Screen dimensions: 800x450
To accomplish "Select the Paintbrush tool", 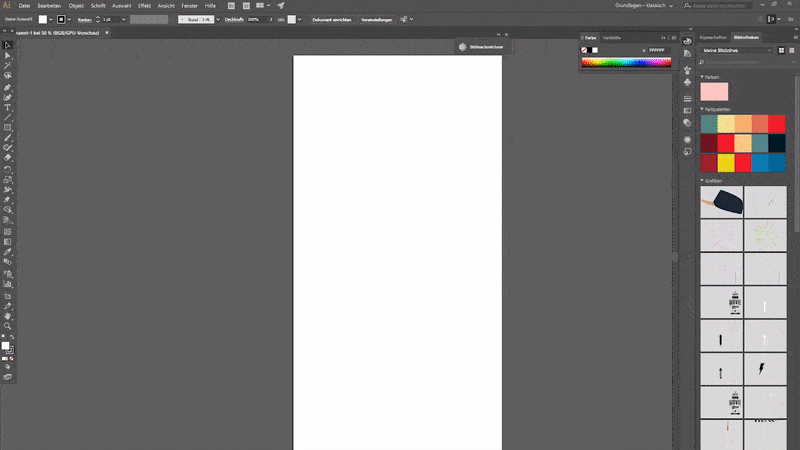I will click(8, 138).
